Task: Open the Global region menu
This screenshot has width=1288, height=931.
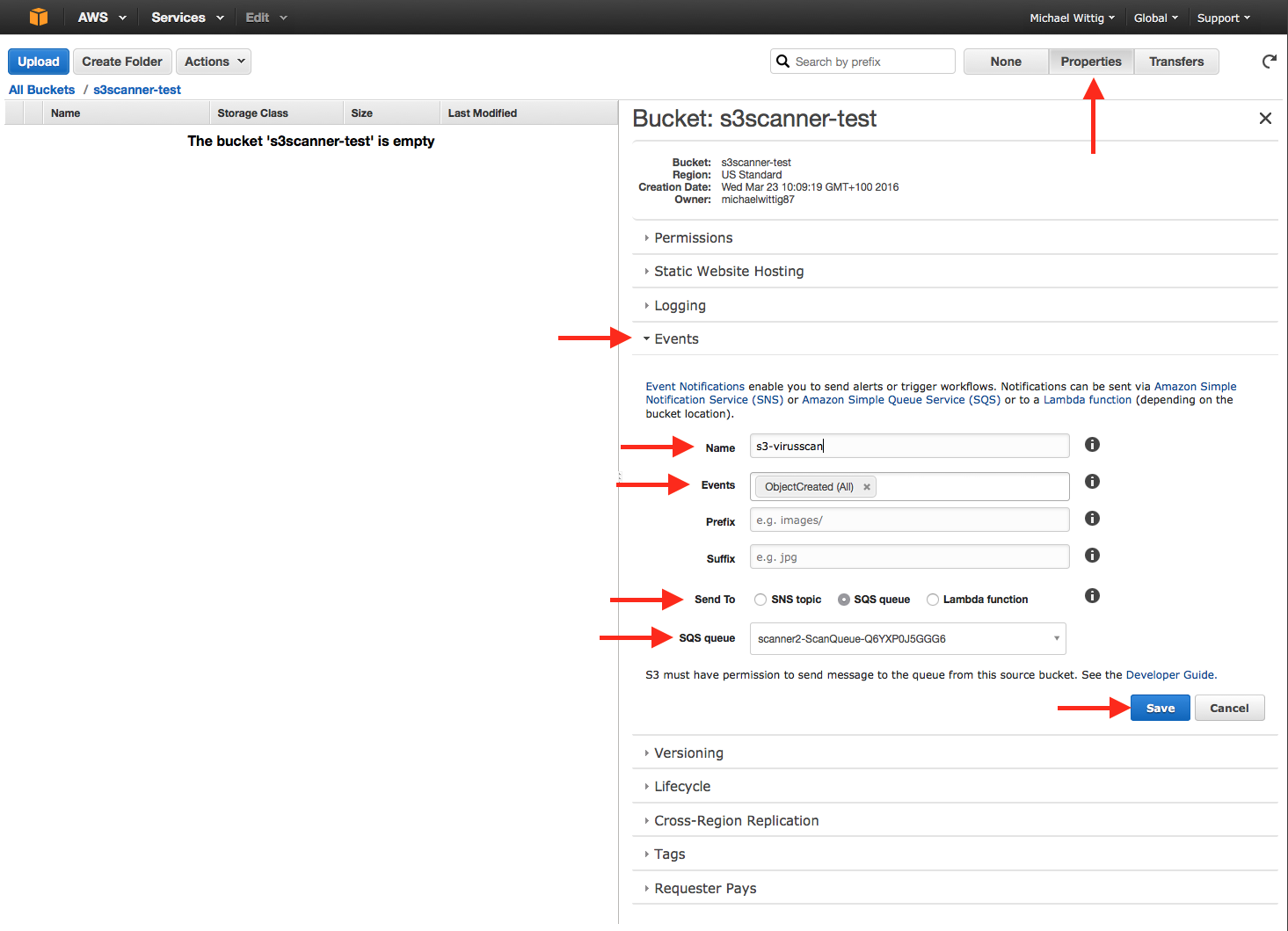Action: (1155, 18)
